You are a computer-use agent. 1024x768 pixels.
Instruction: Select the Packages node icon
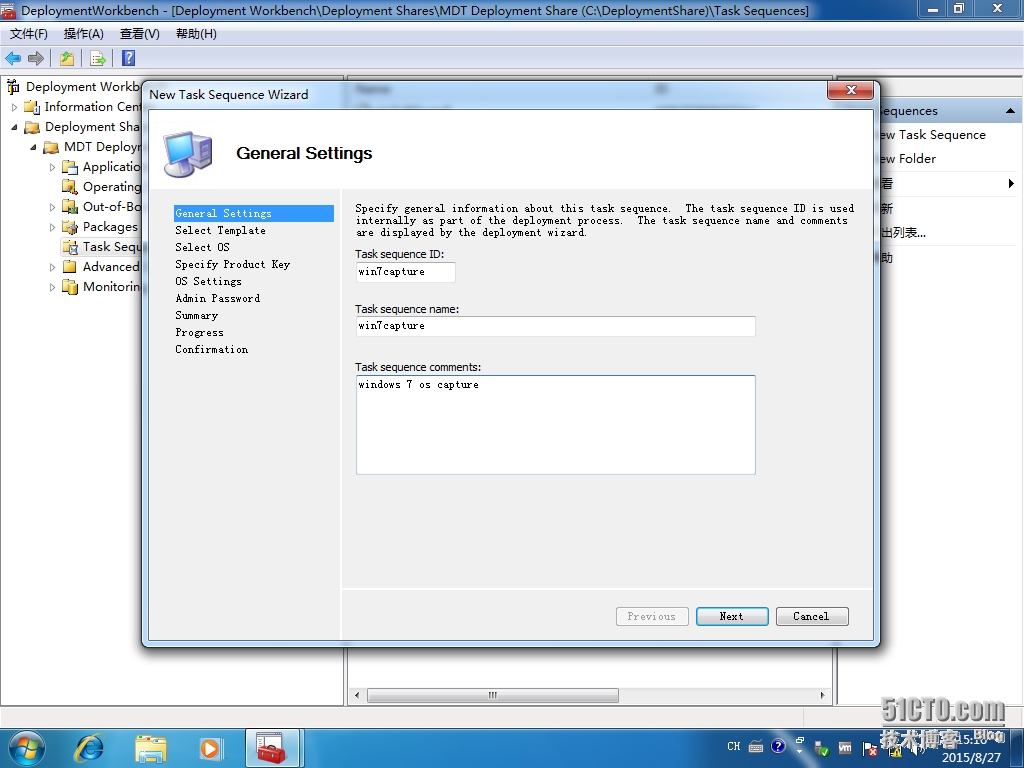coord(70,227)
